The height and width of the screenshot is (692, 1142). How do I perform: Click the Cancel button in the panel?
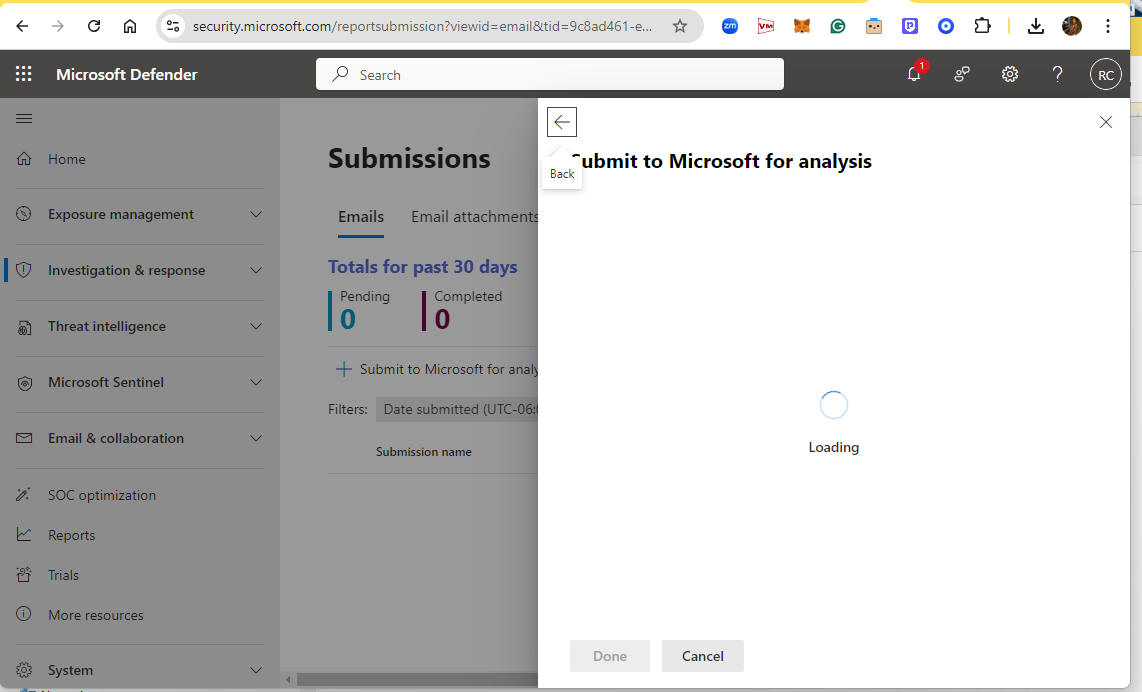click(702, 656)
